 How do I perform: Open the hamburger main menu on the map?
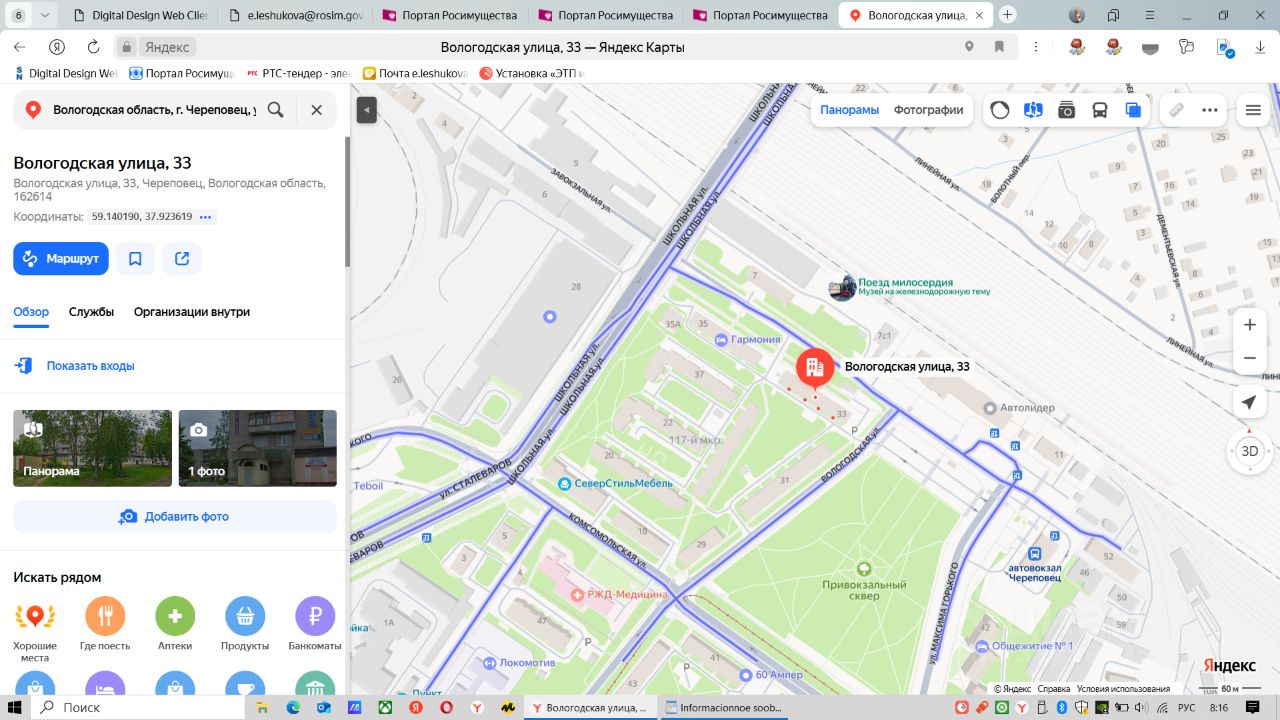tap(1253, 110)
